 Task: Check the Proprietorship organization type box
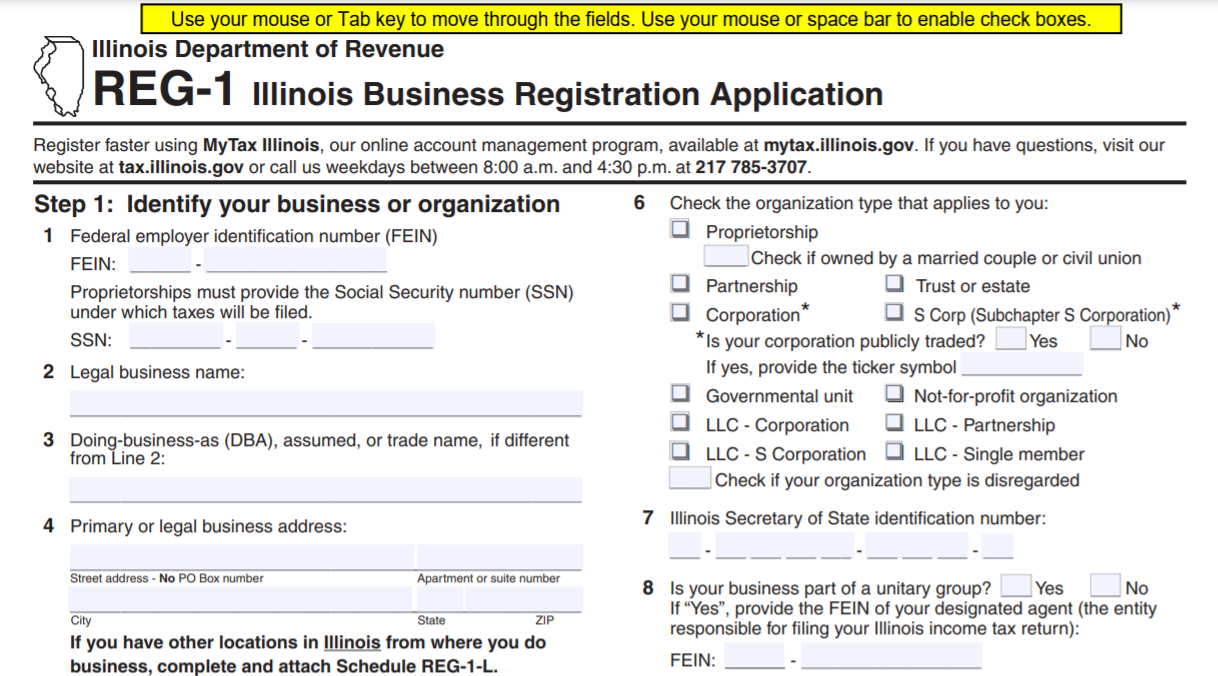[680, 230]
